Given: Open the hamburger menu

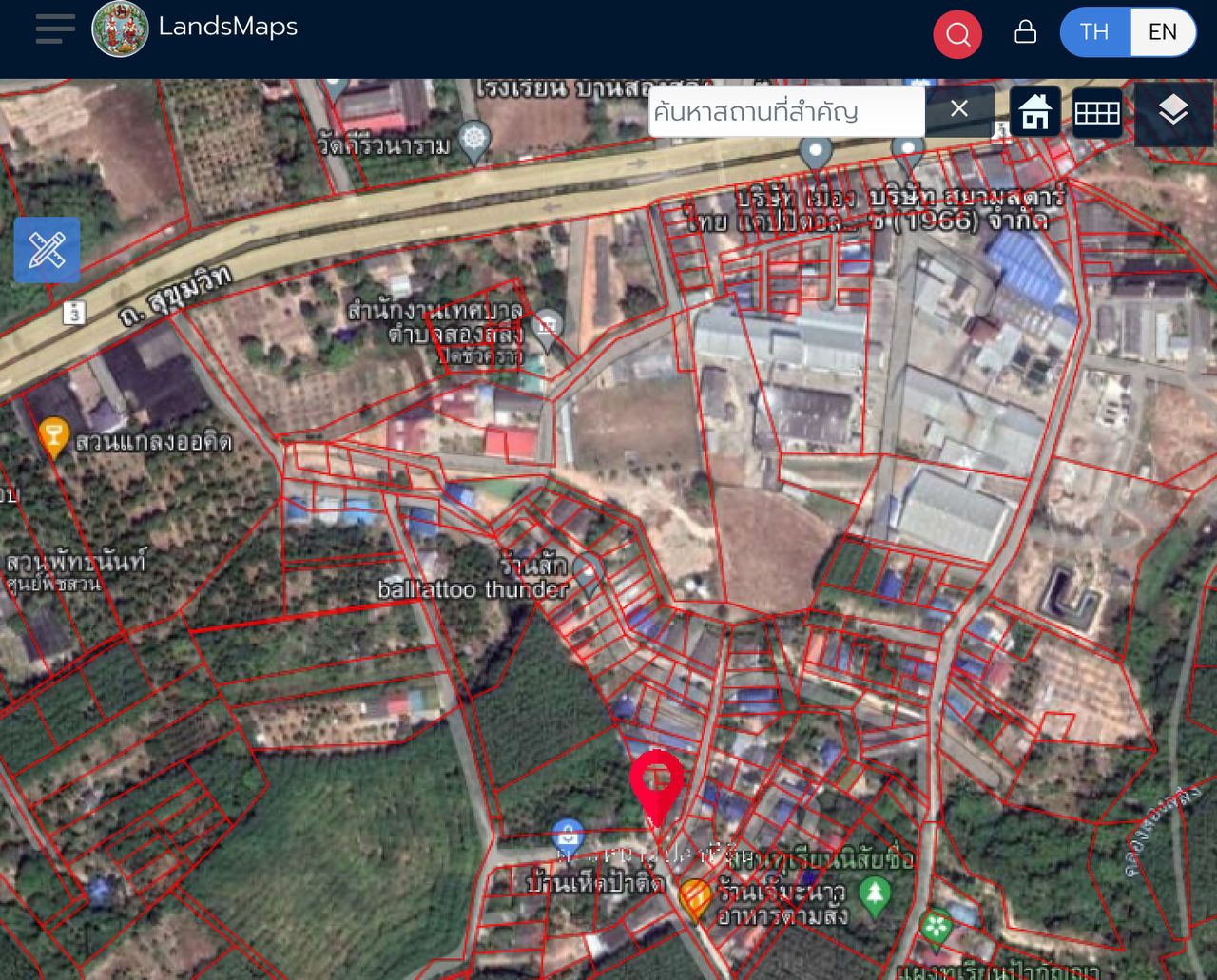Looking at the screenshot, I should [55, 29].
